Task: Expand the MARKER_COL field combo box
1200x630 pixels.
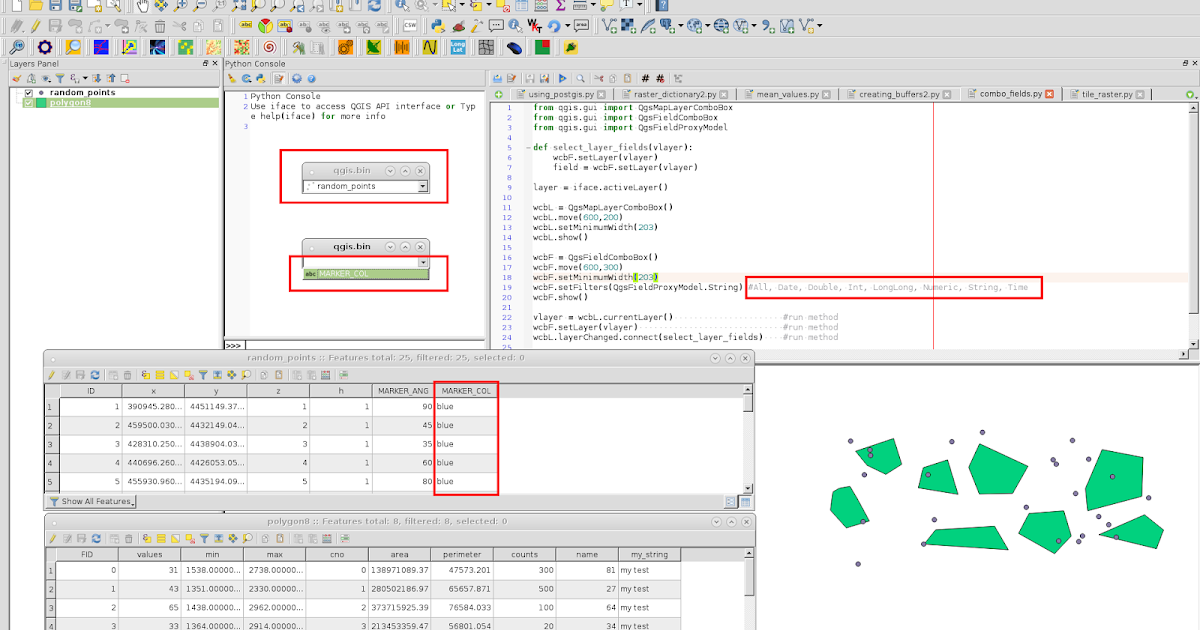Action: tap(423, 261)
